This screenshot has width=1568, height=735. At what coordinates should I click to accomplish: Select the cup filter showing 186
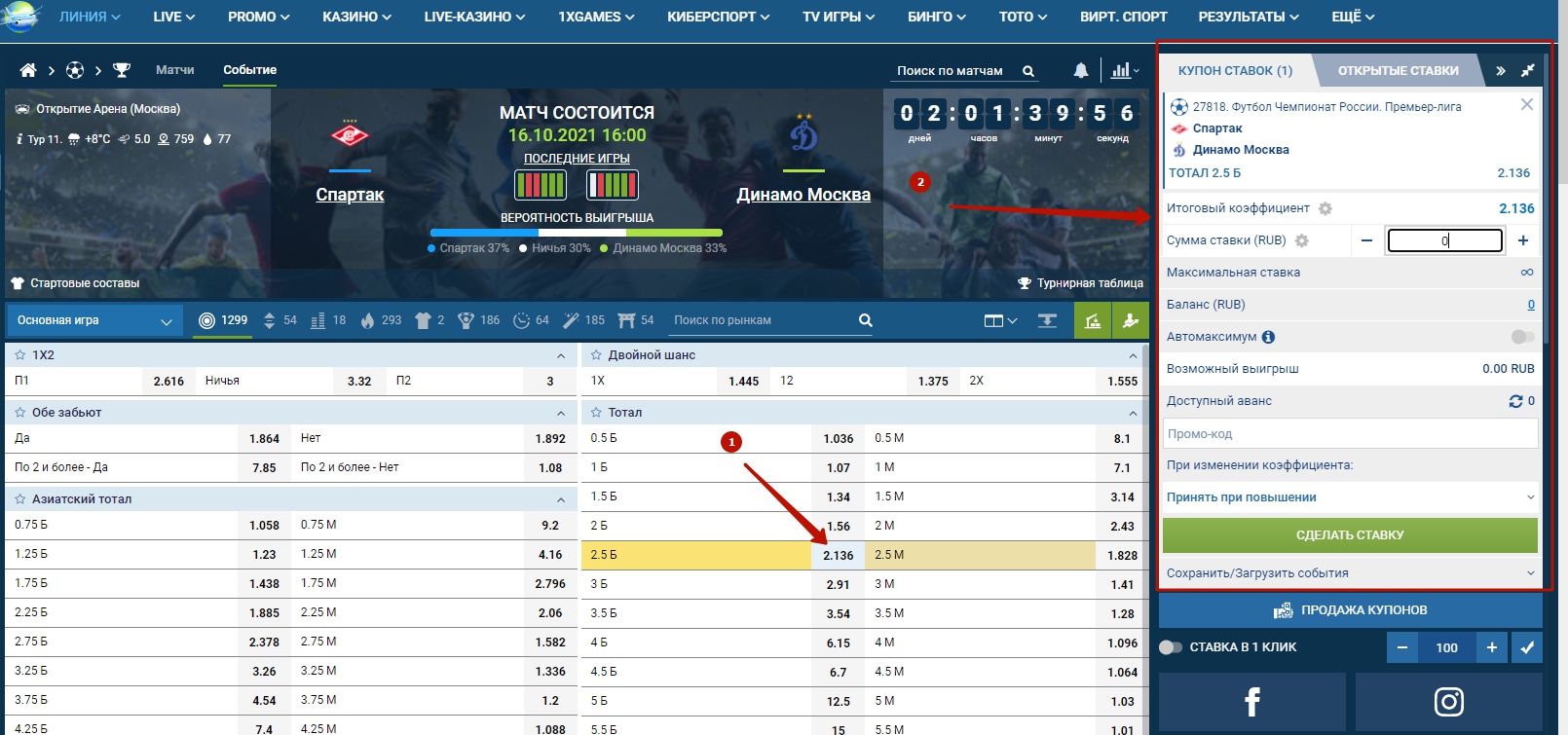478,320
